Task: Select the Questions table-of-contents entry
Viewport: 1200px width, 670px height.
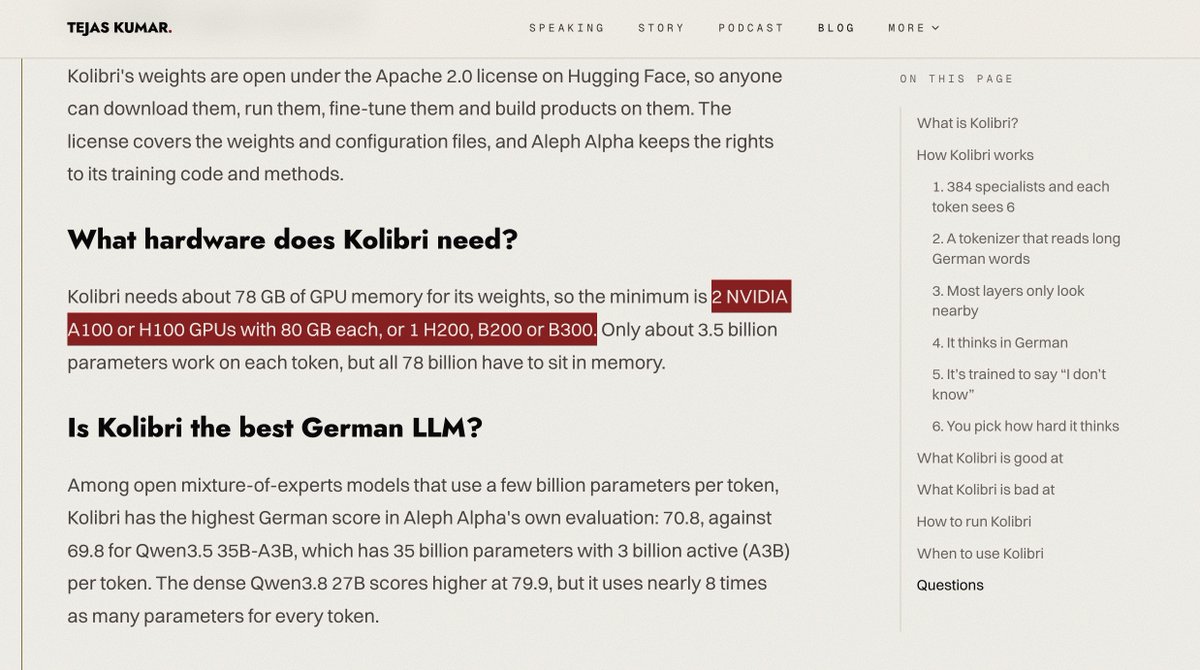Action: [950, 586]
